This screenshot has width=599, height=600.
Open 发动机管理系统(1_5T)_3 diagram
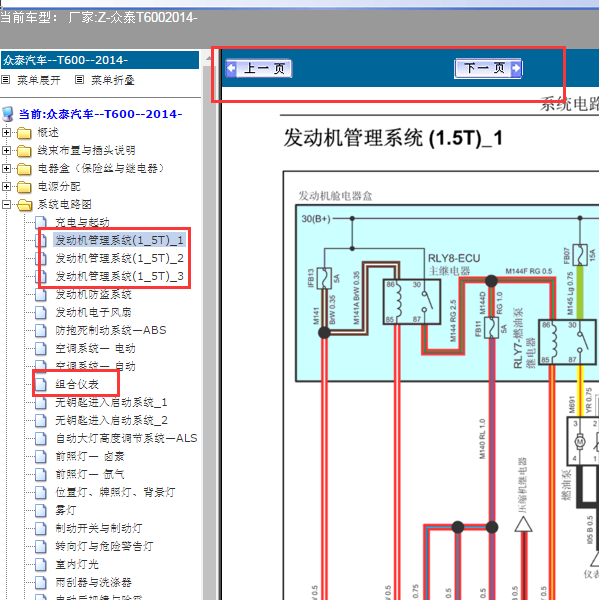(119, 276)
